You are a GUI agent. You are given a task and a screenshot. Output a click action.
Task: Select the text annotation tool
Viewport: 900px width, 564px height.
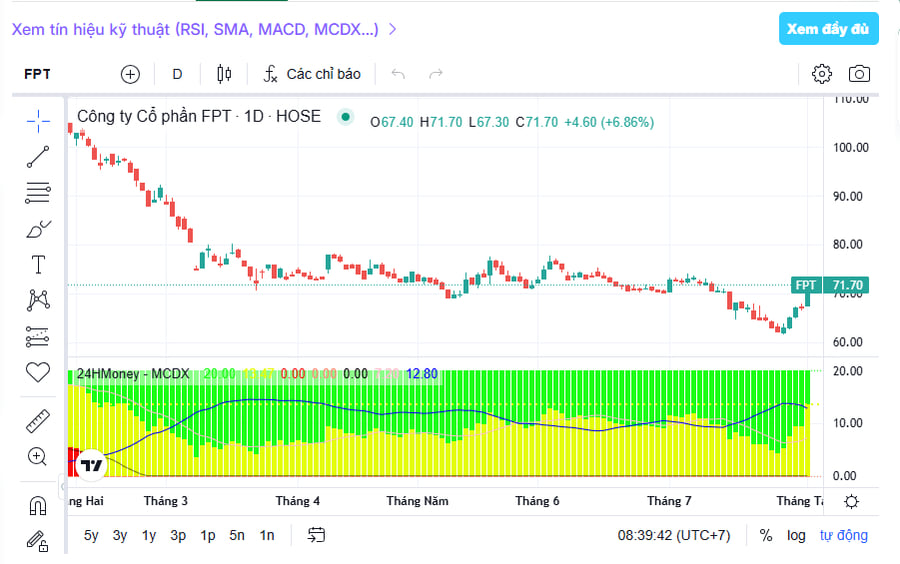38,265
